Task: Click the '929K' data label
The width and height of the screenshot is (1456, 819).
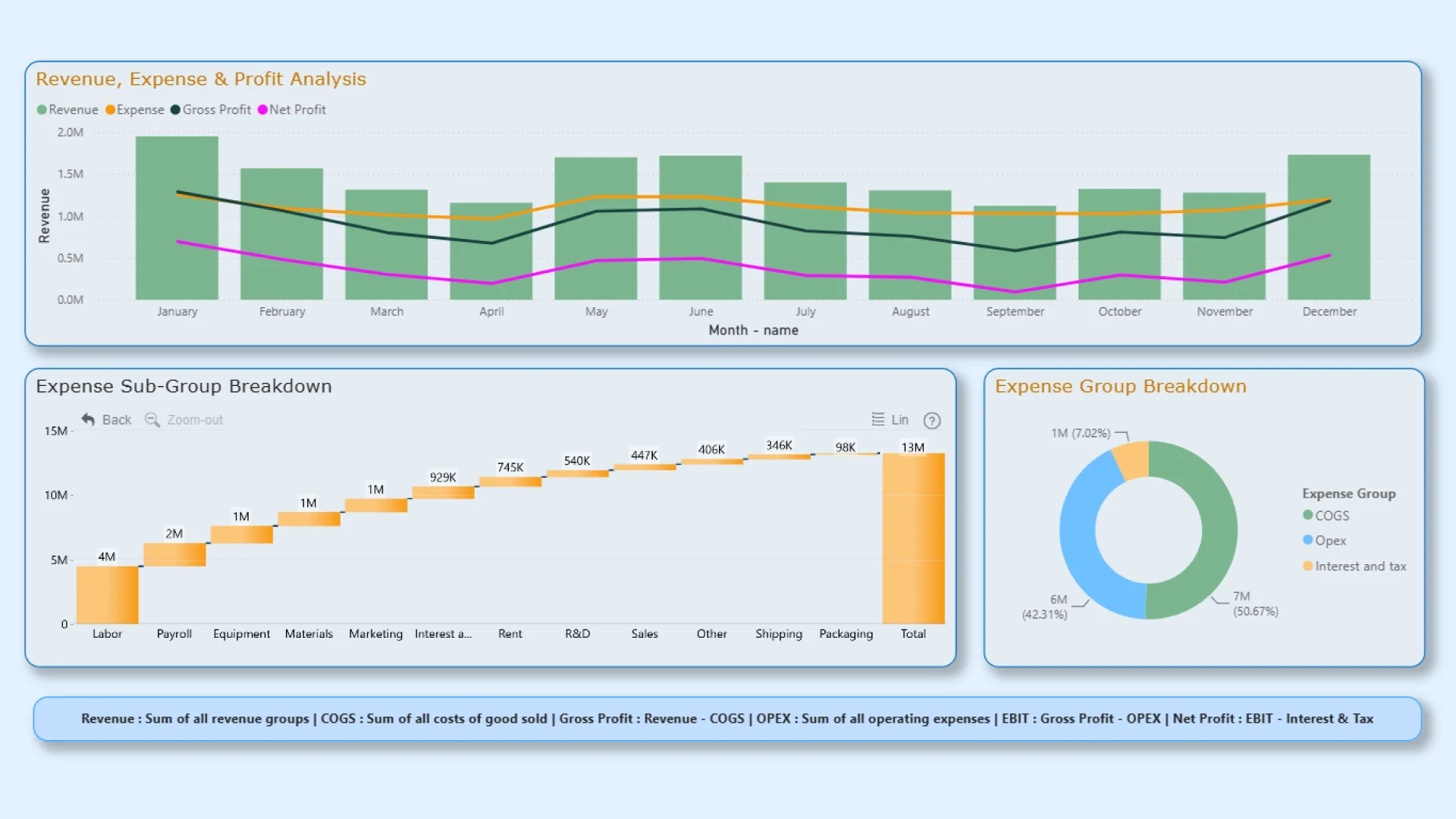Action: pyautogui.click(x=443, y=477)
